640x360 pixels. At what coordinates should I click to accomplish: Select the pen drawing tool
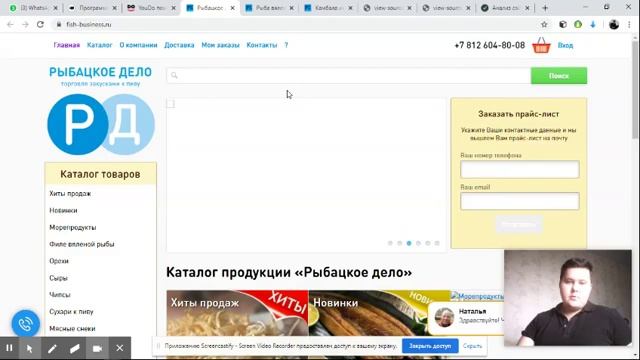pyautogui.click(x=52, y=348)
